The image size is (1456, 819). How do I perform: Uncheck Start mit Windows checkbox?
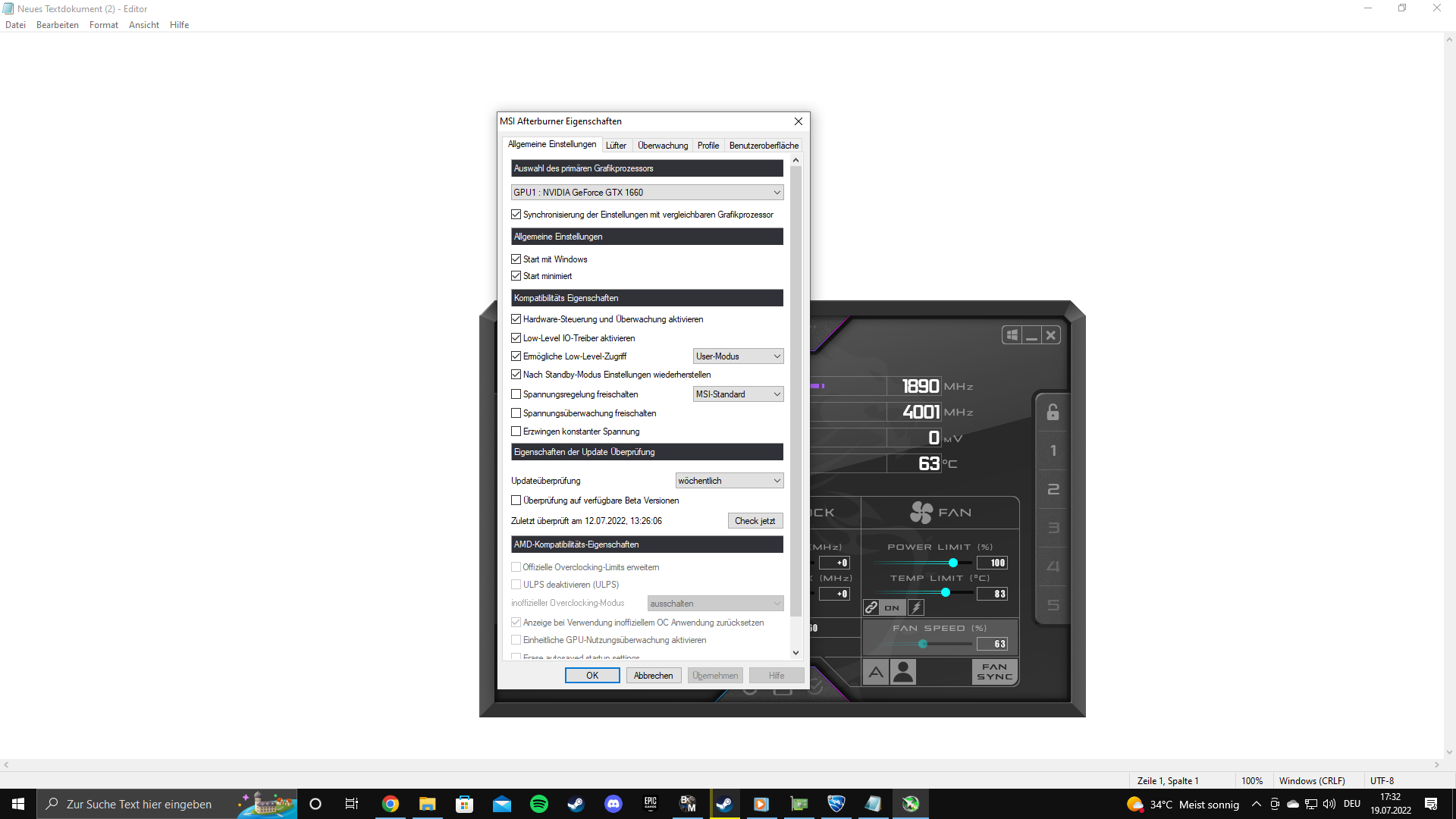(516, 259)
